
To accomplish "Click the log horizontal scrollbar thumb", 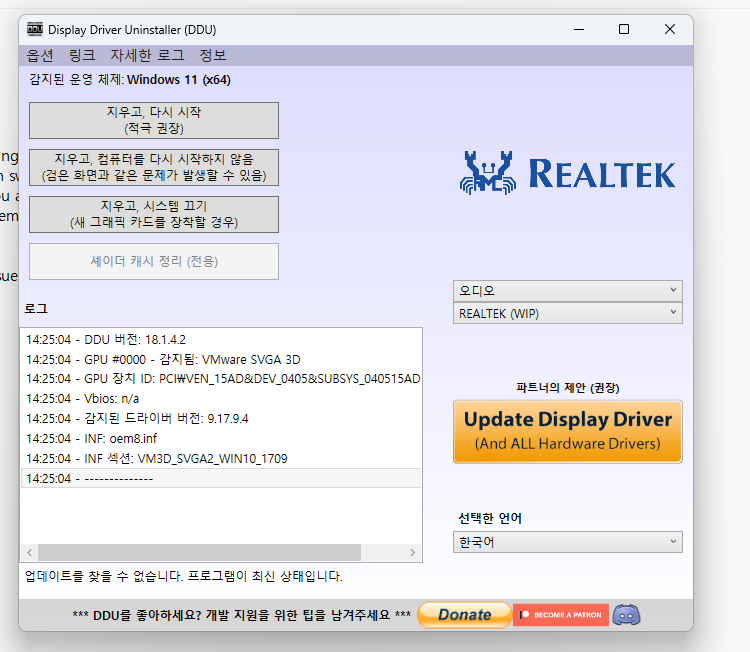I will tap(199, 553).
